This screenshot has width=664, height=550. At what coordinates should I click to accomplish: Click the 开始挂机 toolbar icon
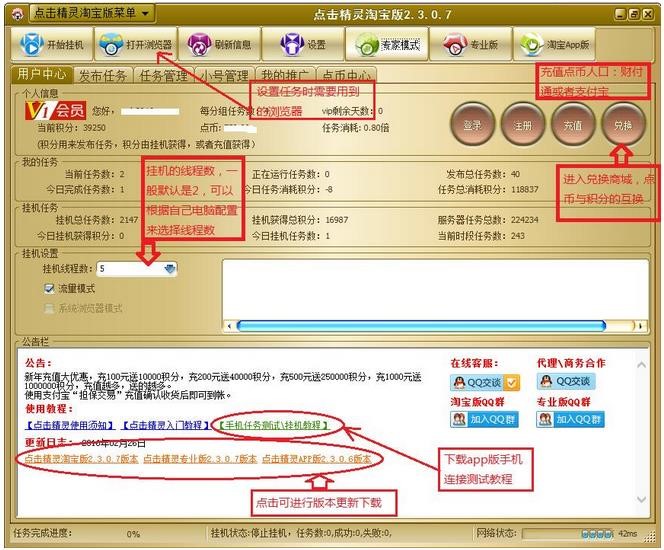coord(32,44)
